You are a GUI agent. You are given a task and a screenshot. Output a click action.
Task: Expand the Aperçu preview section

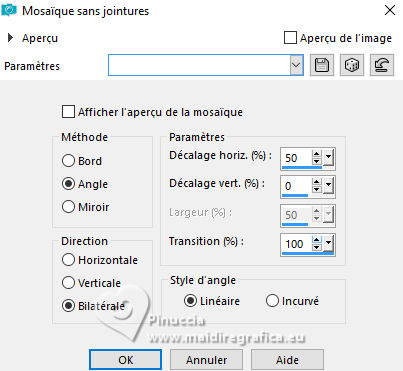coord(10,38)
